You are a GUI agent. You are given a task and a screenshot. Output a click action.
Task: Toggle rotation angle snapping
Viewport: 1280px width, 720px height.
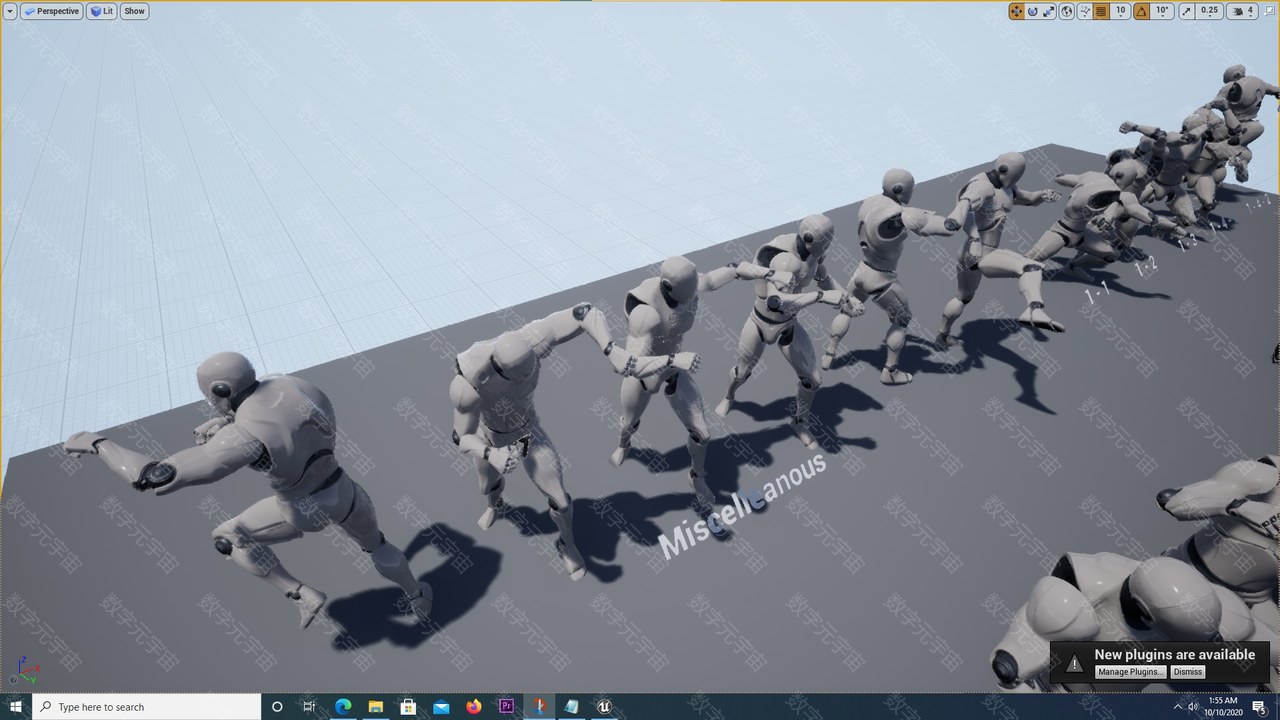[1141, 11]
